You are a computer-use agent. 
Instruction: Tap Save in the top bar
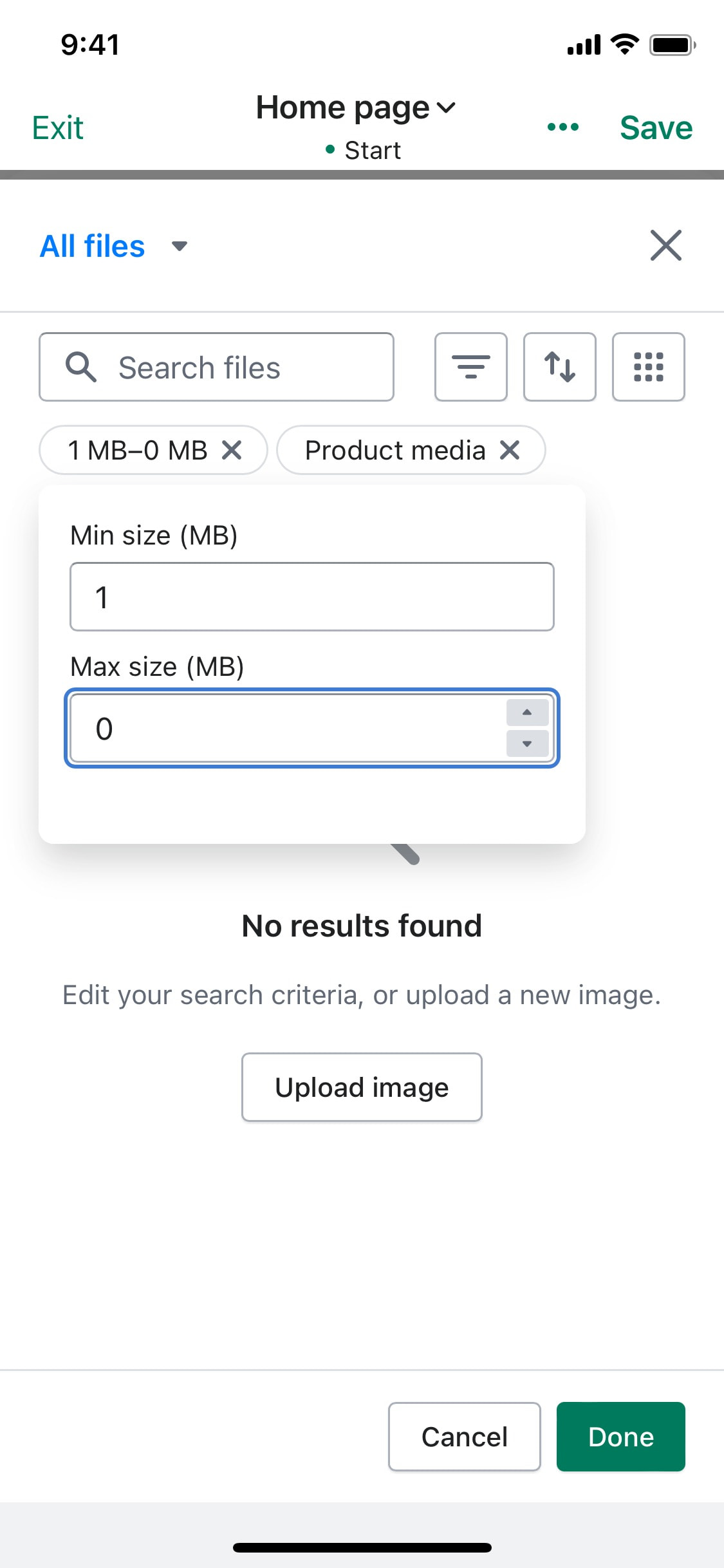[x=656, y=127]
